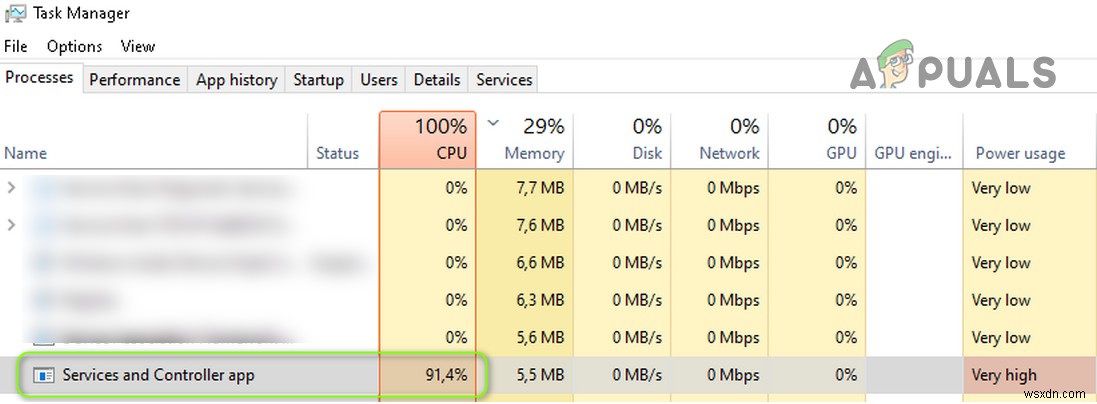The height and width of the screenshot is (404, 1097).
Task: Sort by the Memory column header
Action: coord(526,140)
